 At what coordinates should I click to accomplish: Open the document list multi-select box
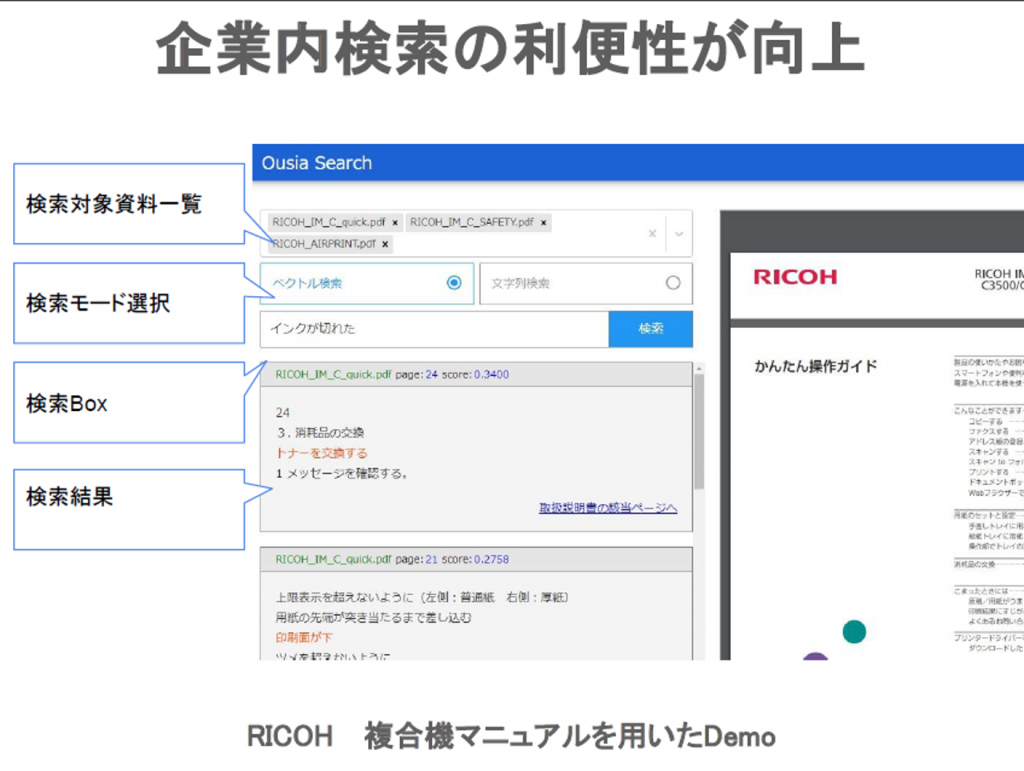tap(500, 233)
